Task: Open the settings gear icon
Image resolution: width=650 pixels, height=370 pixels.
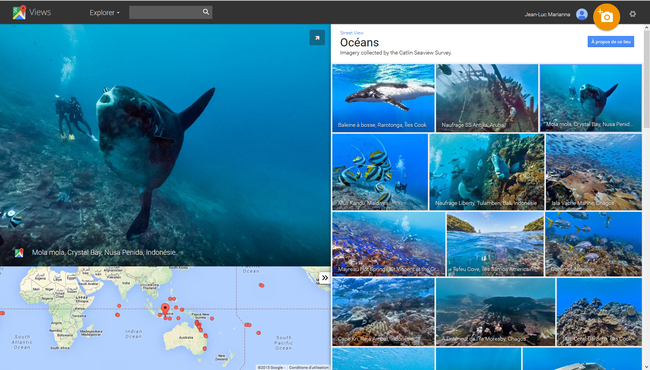Action: (x=633, y=14)
